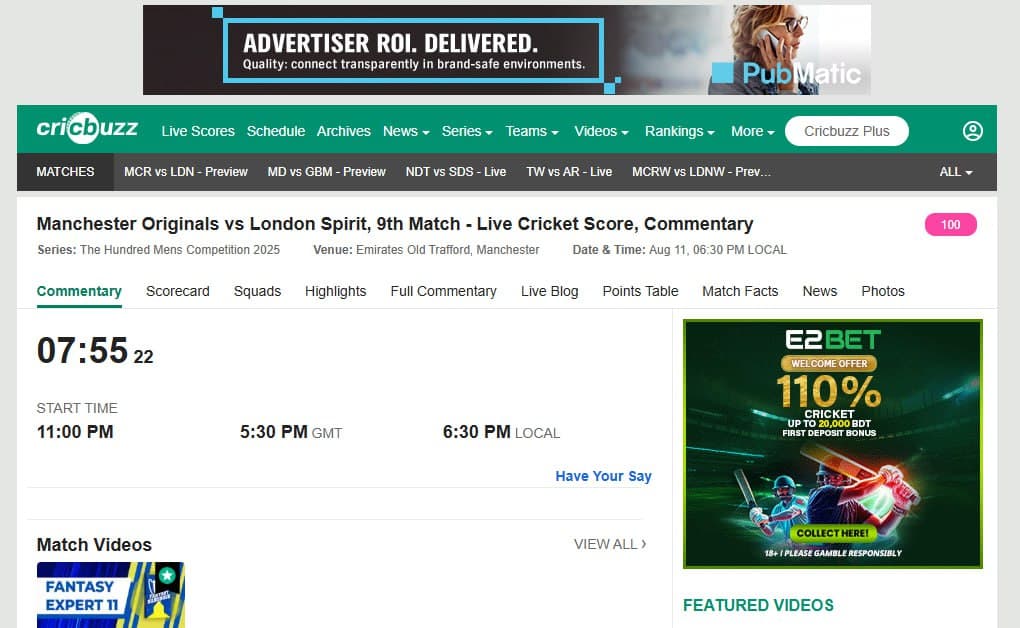Open the ALL matches dropdown

pyautogui.click(x=956, y=172)
